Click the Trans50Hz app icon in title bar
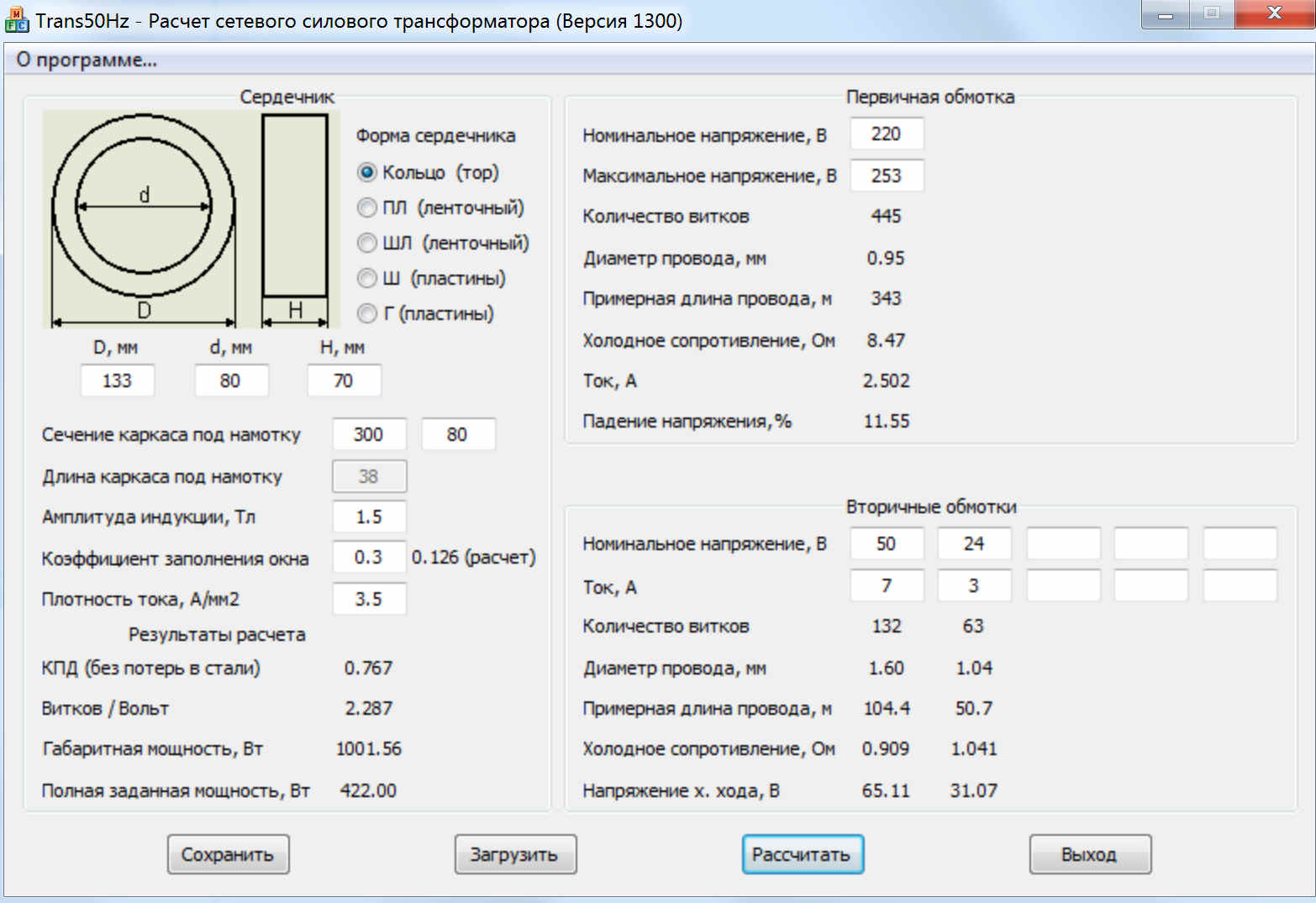Image resolution: width=1316 pixels, height=903 pixels. click(17, 19)
